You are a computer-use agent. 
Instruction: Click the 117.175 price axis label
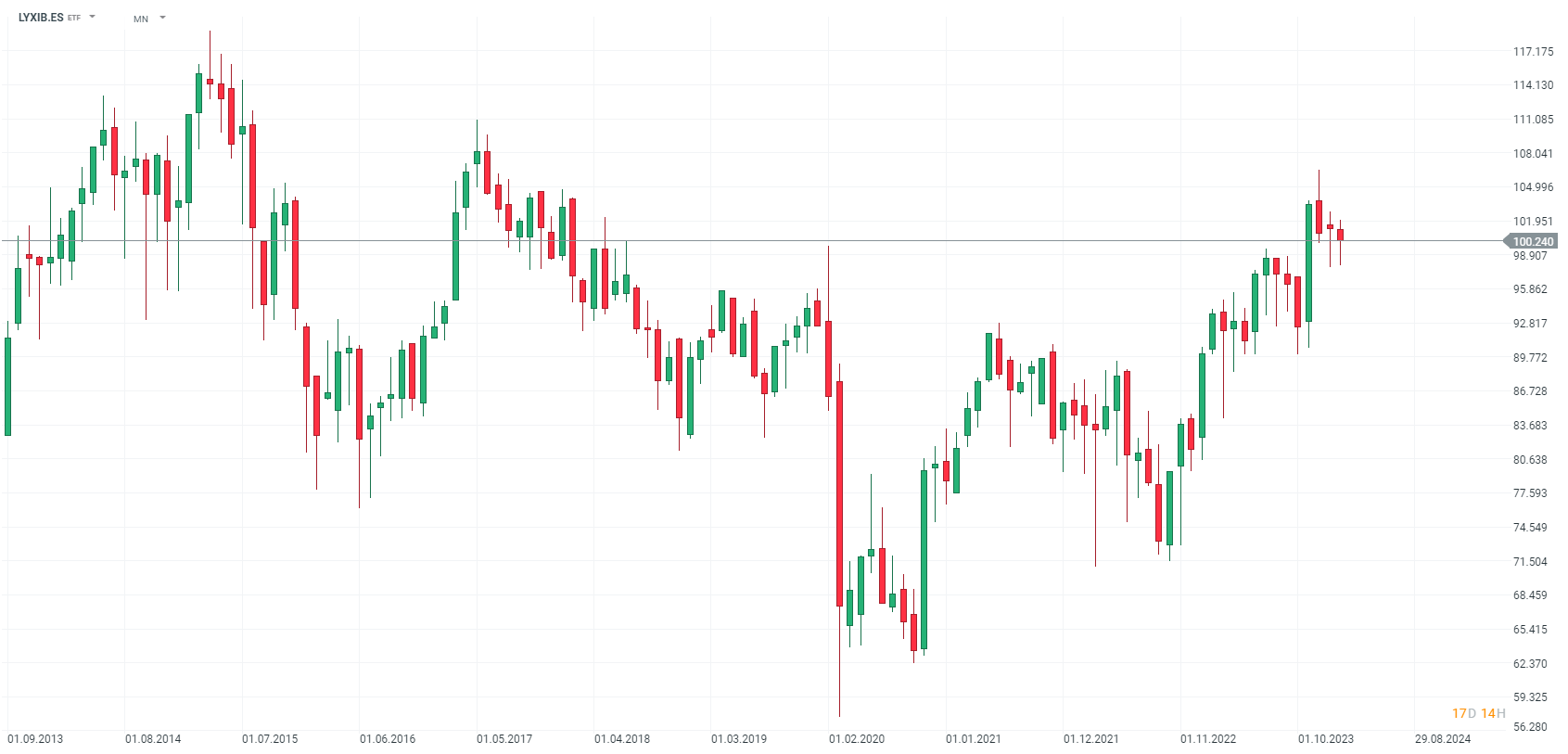click(x=1533, y=52)
